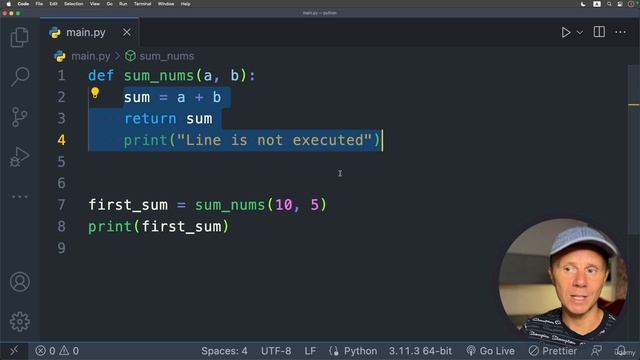Image resolution: width=640 pixels, height=360 pixels.
Task: Open the Explorer view in activity bar
Action: pos(20,37)
